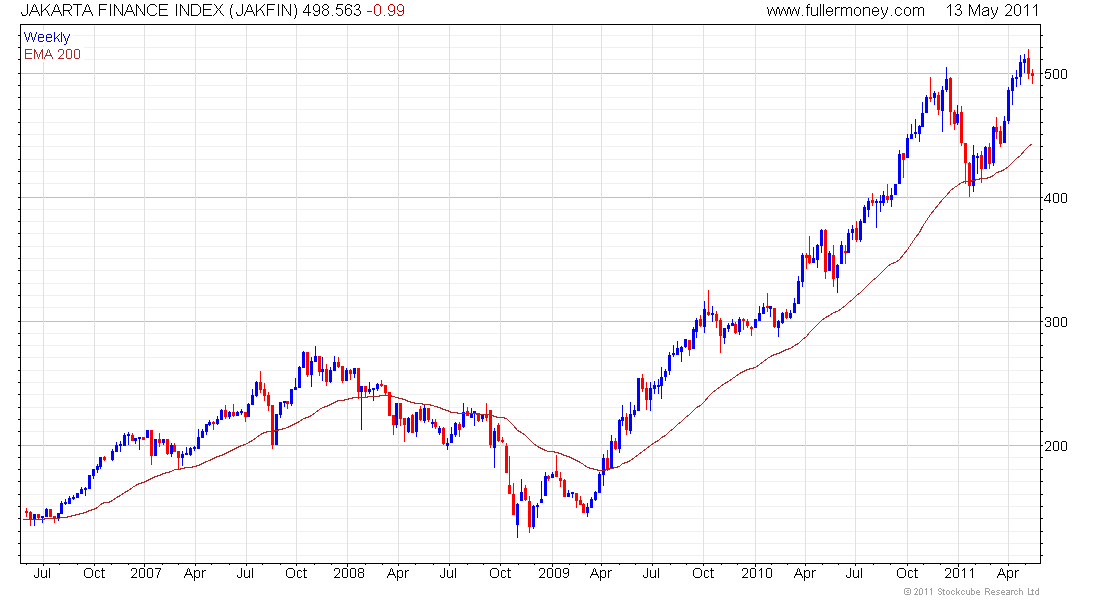
Task: Select the 2009 marker on time axis
Action: tap(553, 574)
